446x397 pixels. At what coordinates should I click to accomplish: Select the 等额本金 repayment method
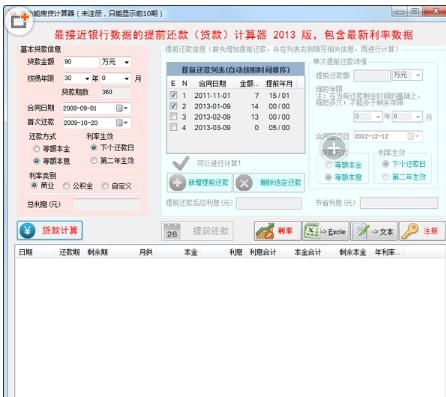point(37,149)
